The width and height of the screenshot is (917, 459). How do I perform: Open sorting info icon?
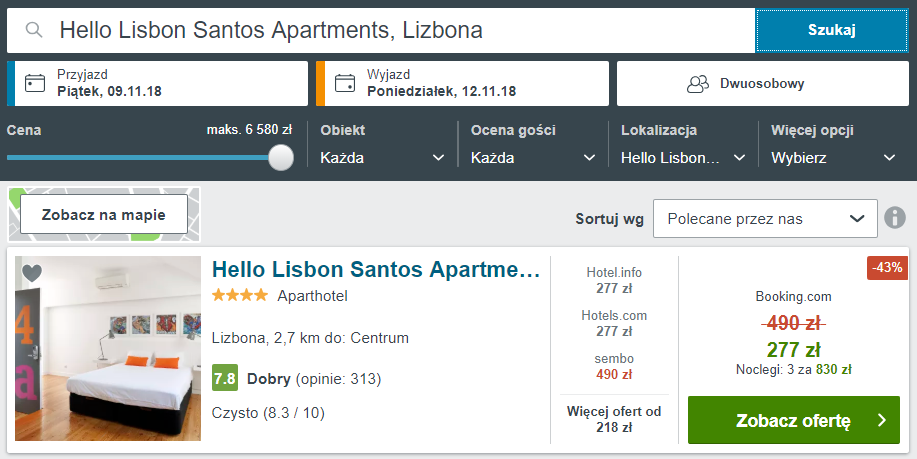(x=895, y=218)
